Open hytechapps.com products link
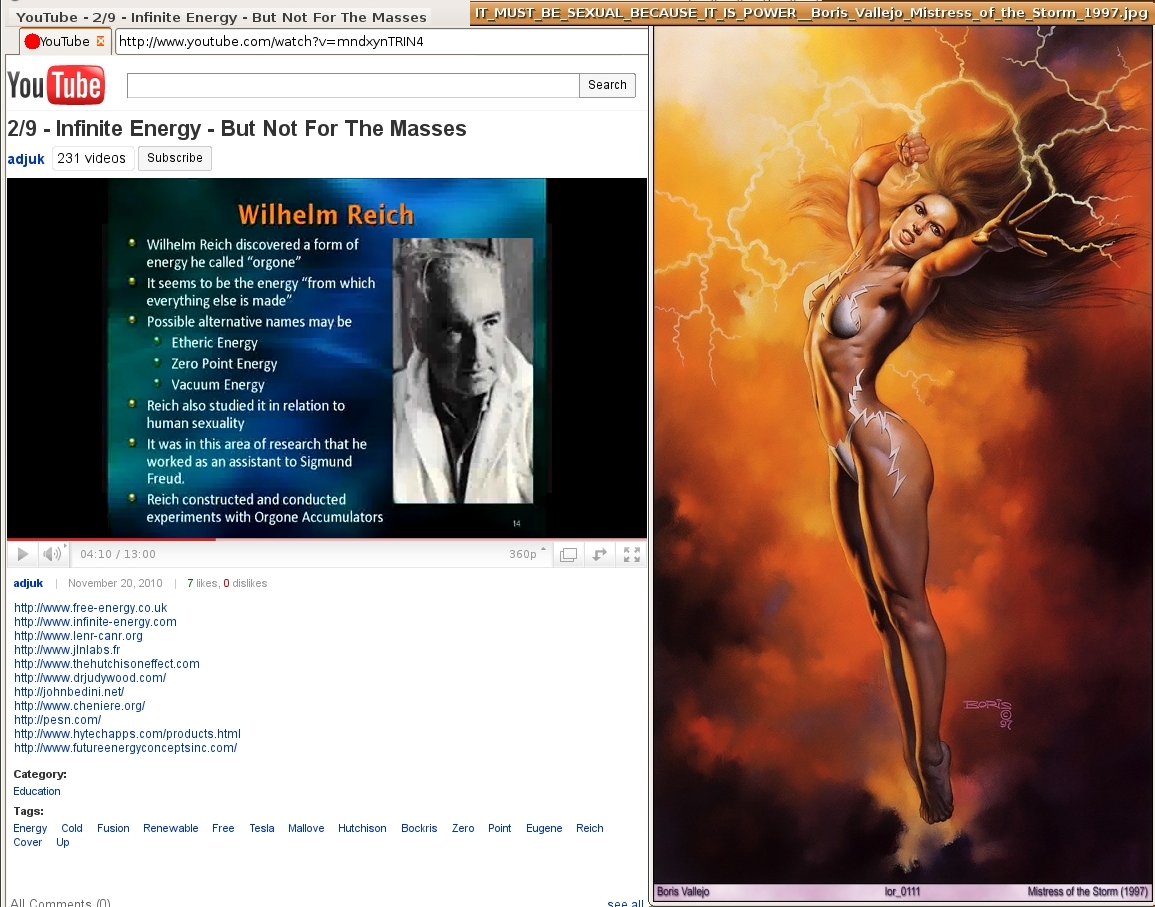 [127, 734]
